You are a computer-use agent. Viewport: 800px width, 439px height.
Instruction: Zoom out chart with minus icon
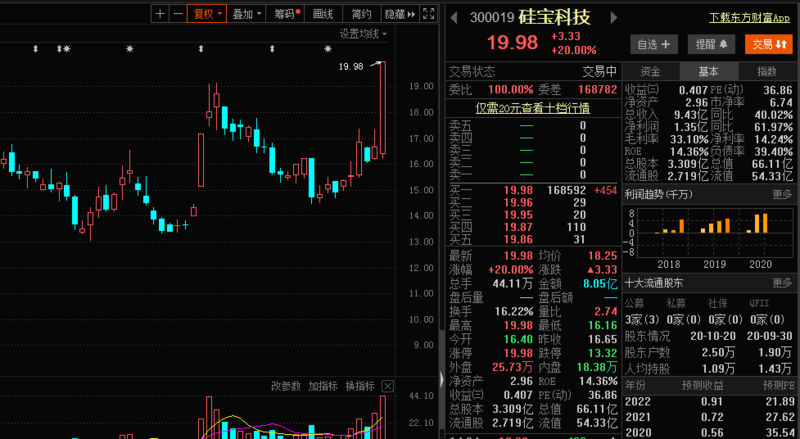[178, 14]
